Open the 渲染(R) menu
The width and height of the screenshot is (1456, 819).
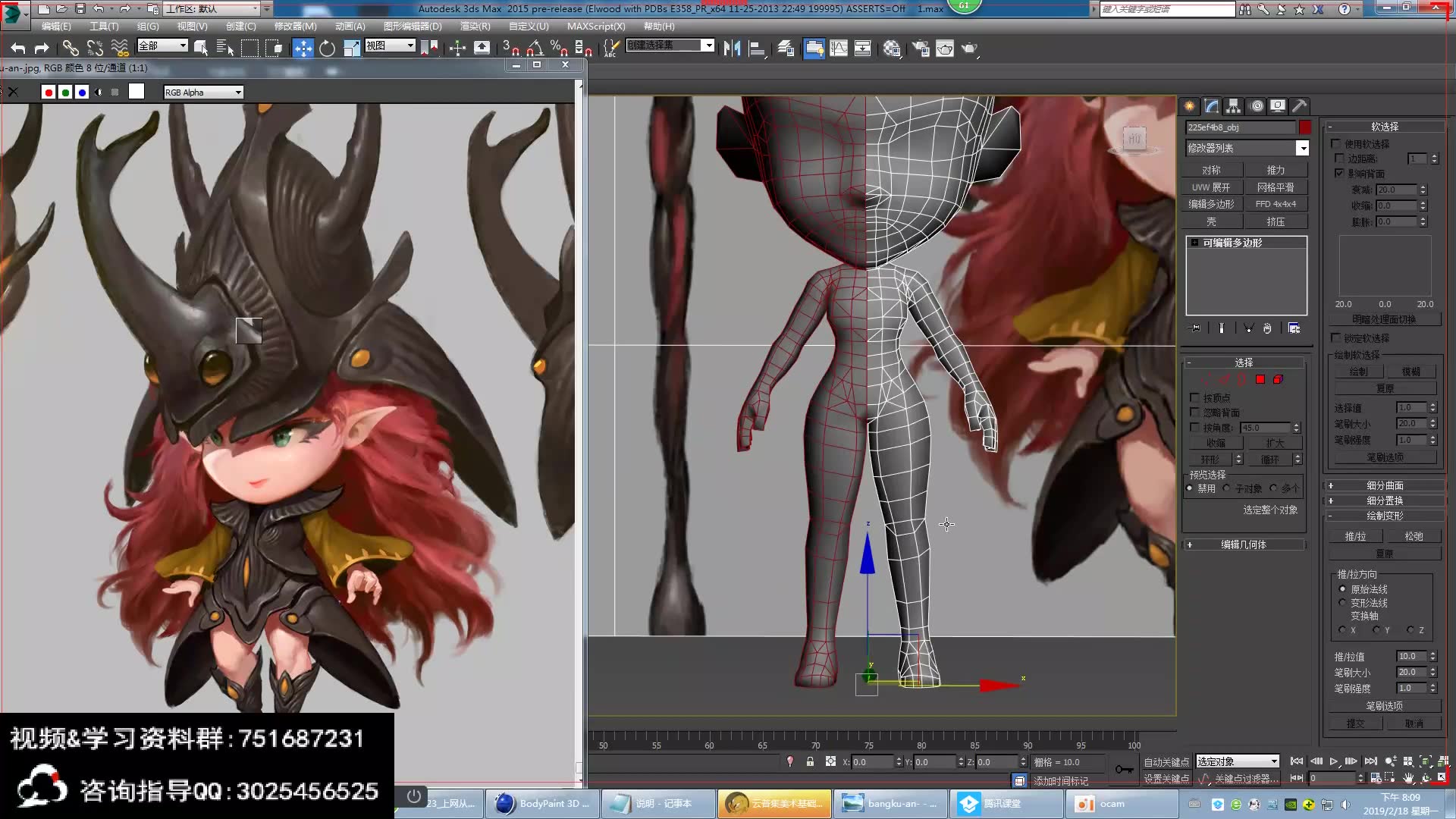(475, 26)
